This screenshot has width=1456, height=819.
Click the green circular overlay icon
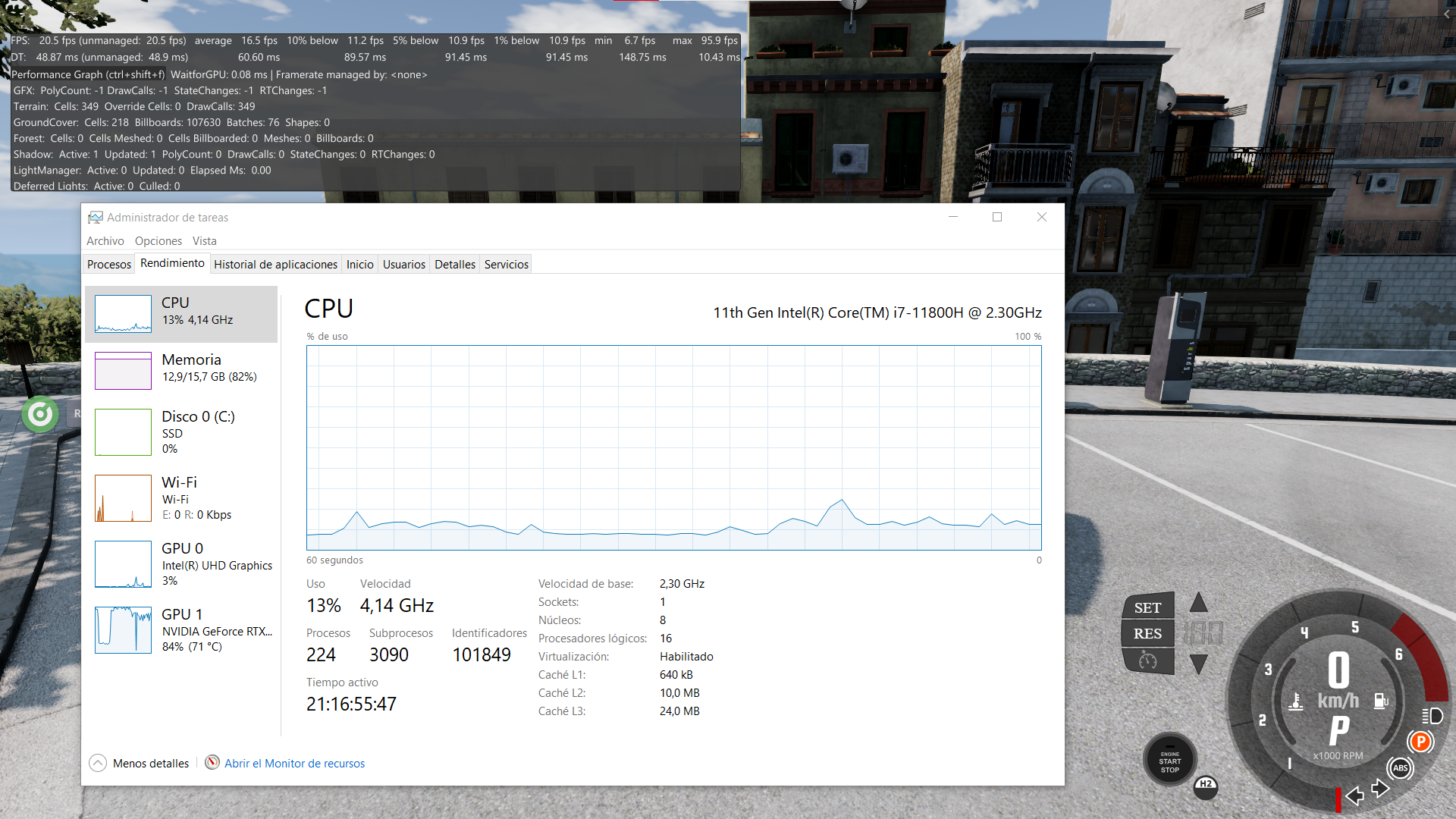(40, 414)
